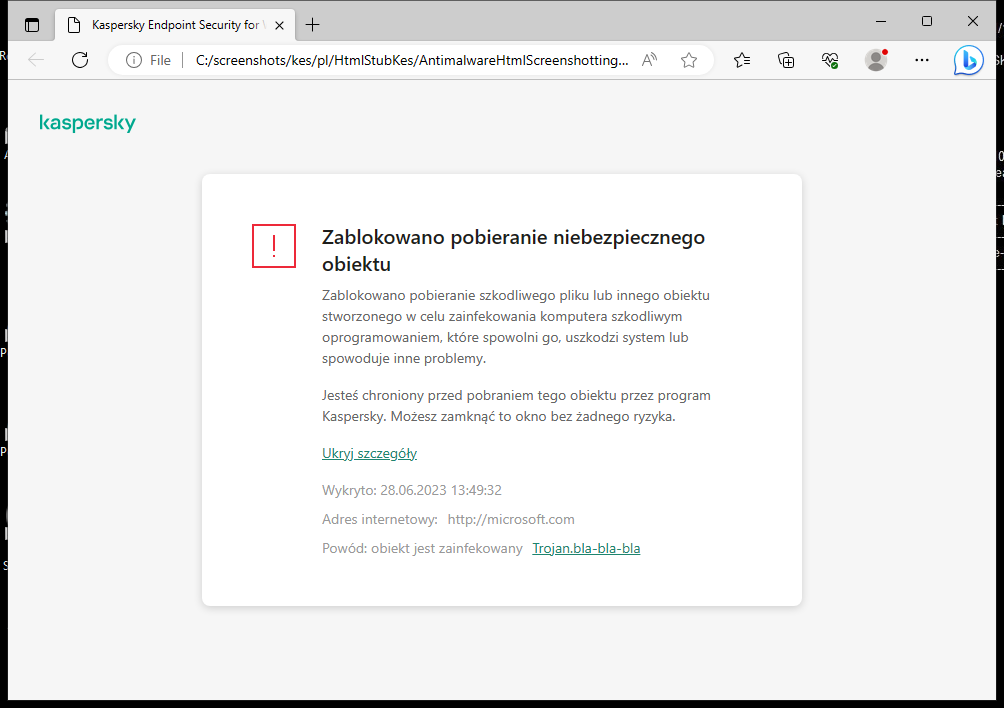Add the page to favorites via star icon
This screenshot has height=708, width=1004.
tap(688, 60)
